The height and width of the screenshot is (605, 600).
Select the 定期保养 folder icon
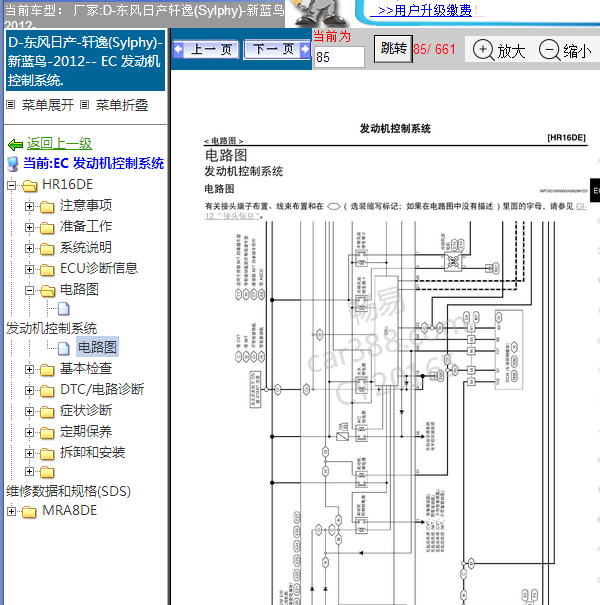coord(47,433)
